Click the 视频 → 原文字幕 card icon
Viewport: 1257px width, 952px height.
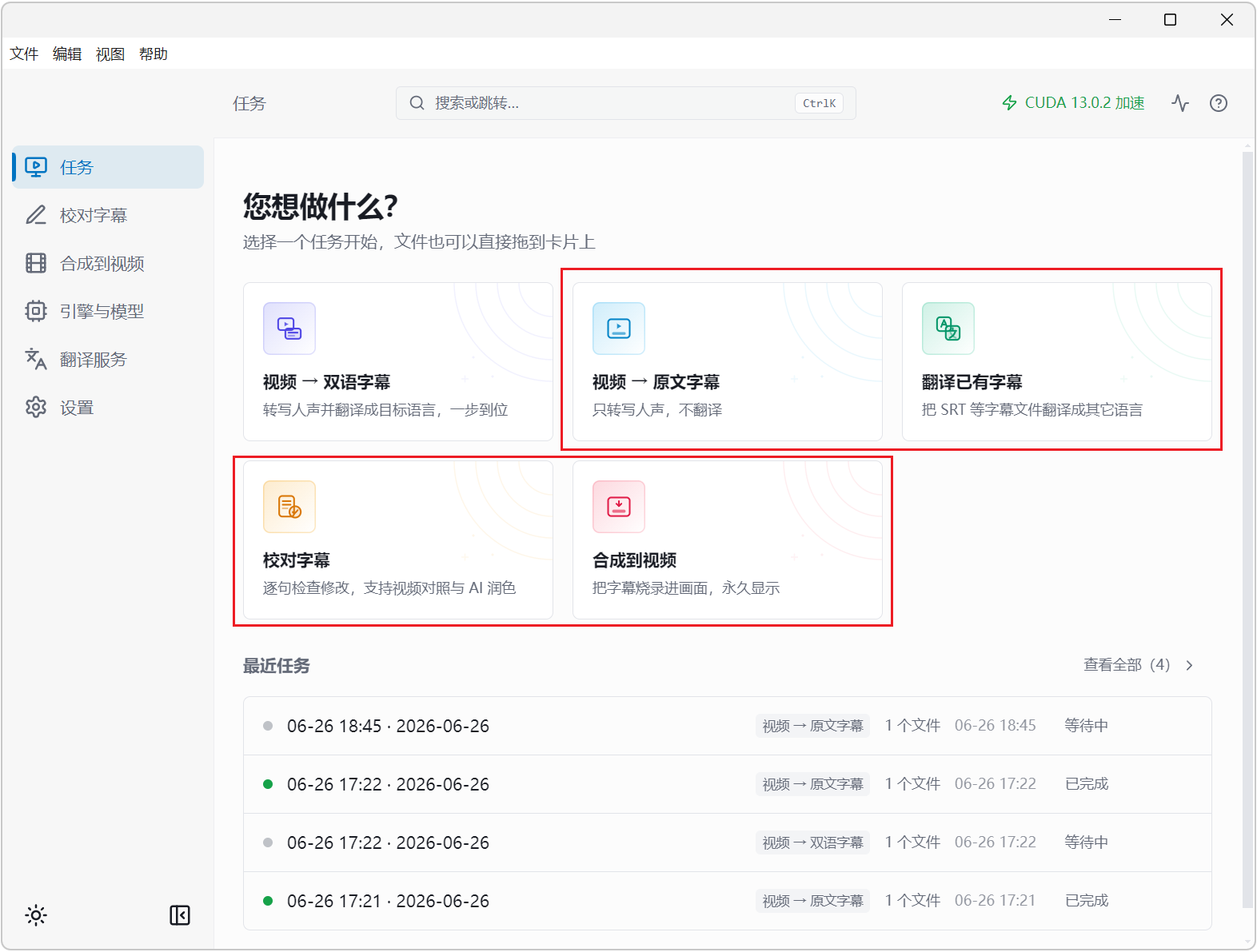click(619, 329)
